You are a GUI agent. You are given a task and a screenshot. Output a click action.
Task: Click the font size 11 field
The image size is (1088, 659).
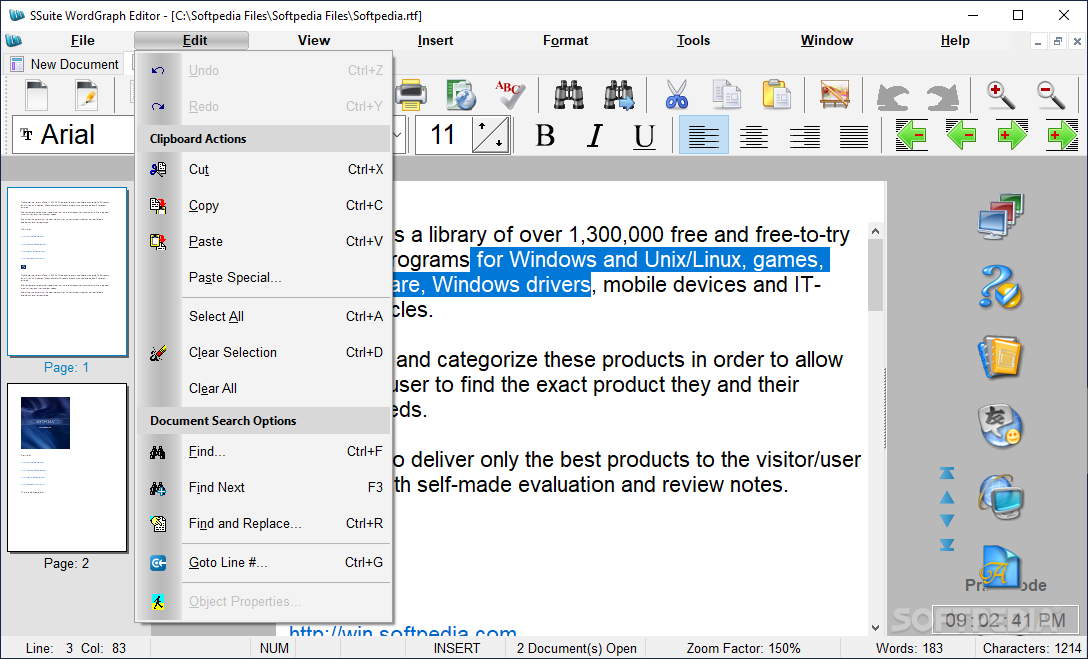443,135
